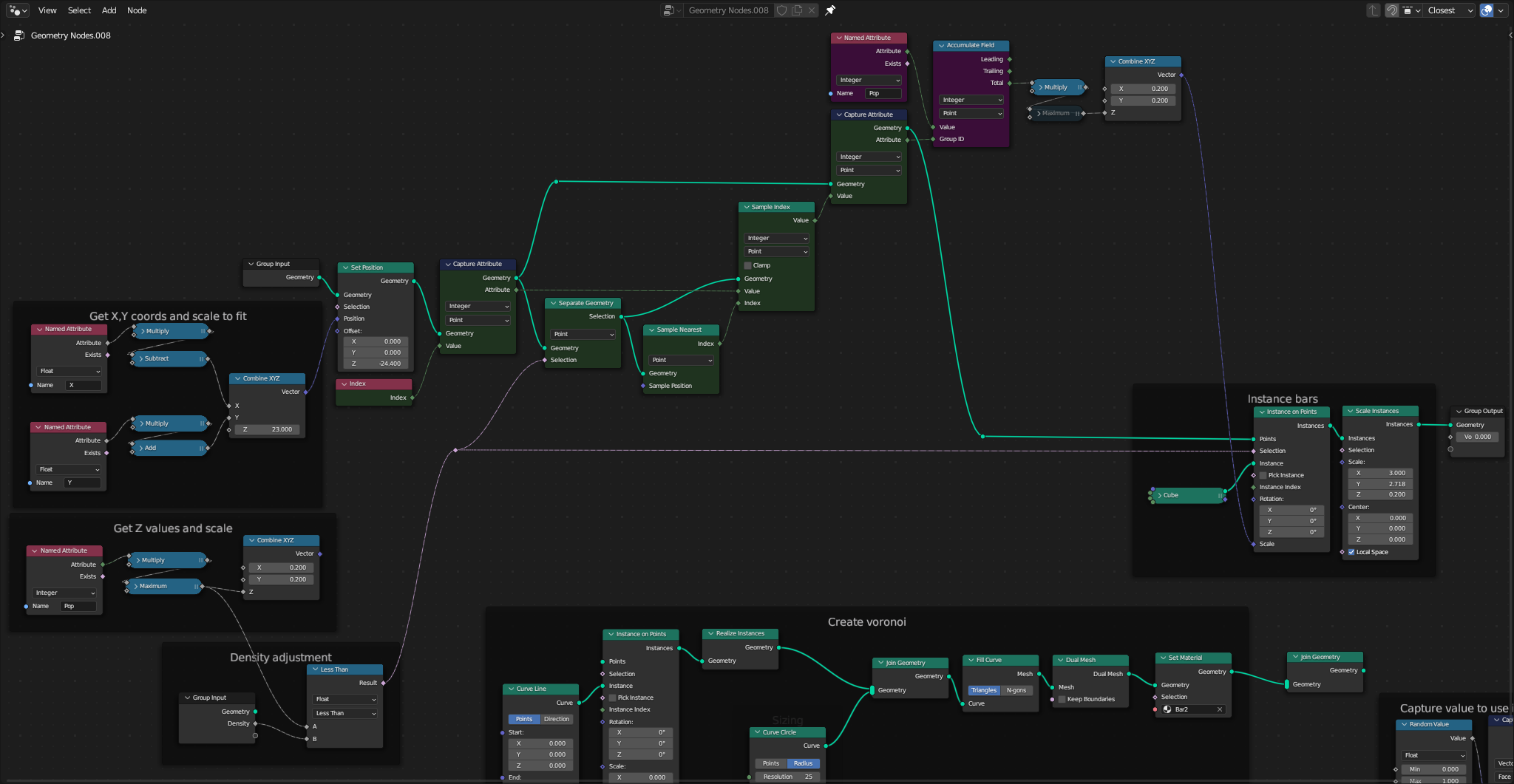Open the Select menu
Viewport: 1514px width, 784px height.
(79, 10)
